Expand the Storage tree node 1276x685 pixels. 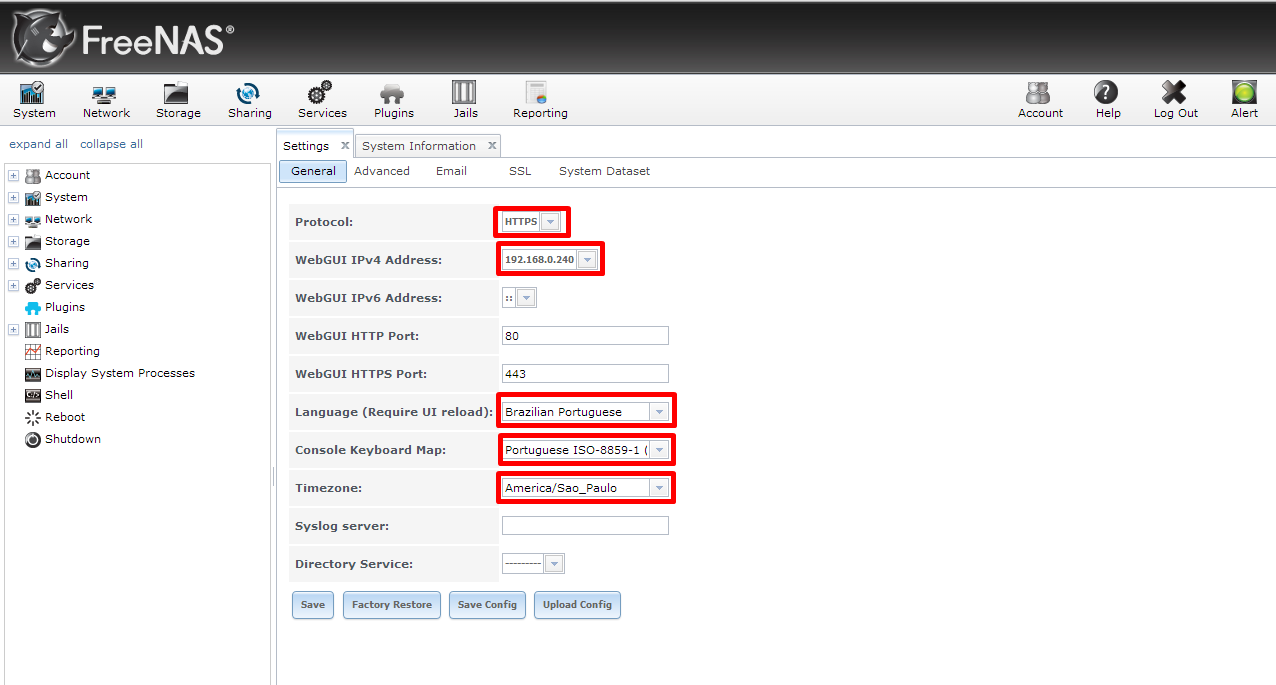[14, 242]
